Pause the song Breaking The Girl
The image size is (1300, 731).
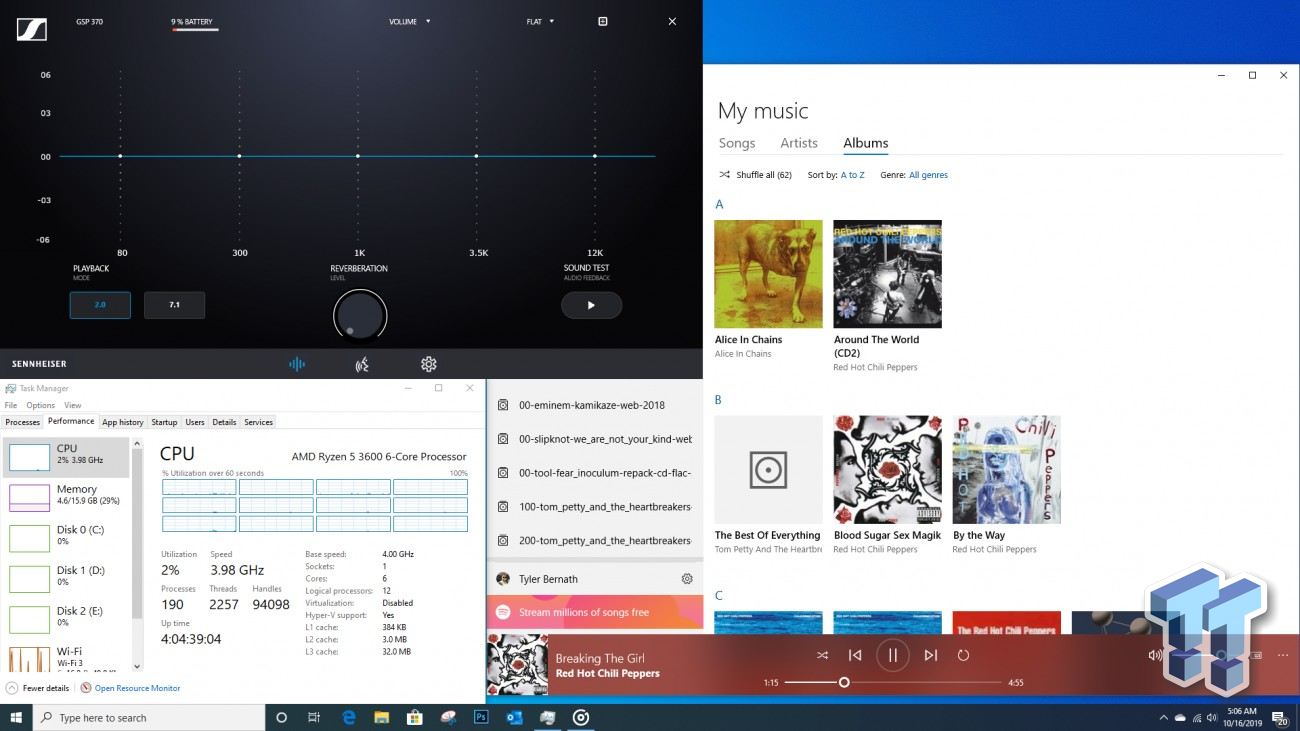(893, 655)
